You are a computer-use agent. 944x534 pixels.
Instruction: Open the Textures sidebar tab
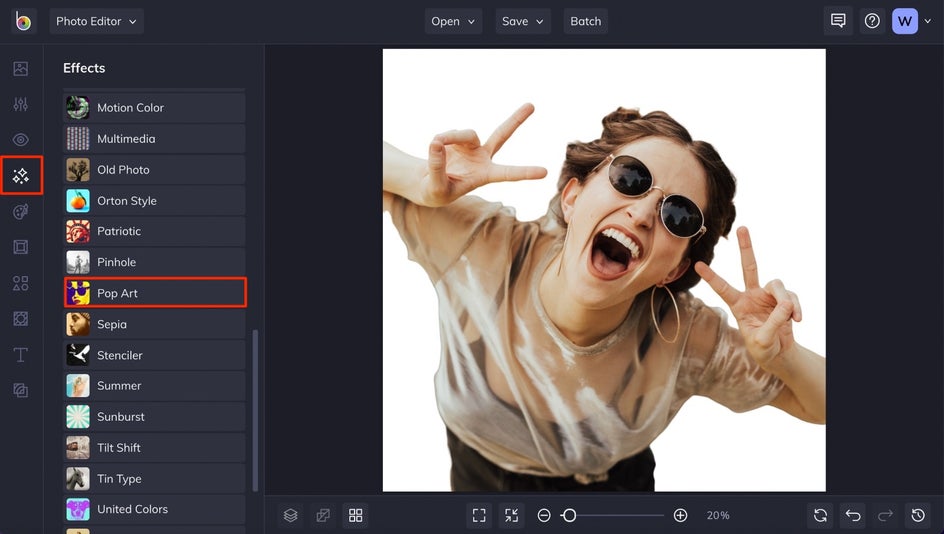[20, 390]
